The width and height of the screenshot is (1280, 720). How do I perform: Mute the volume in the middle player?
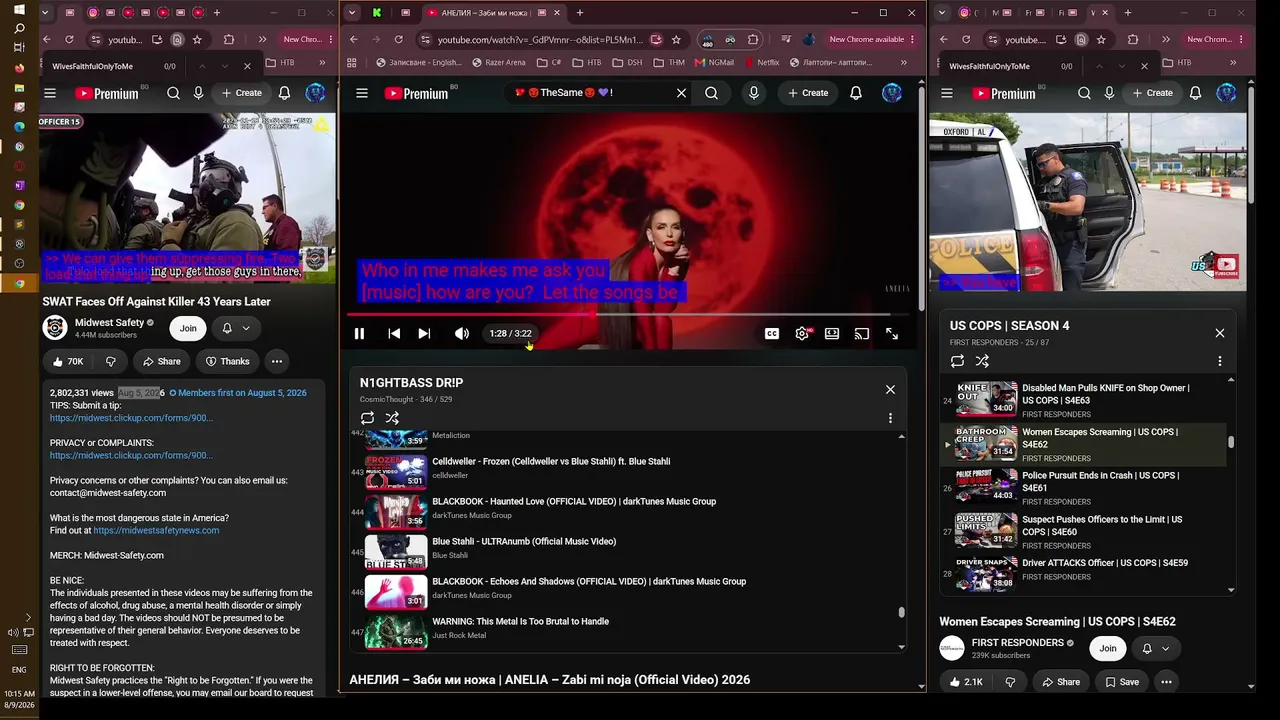[461, 334]
